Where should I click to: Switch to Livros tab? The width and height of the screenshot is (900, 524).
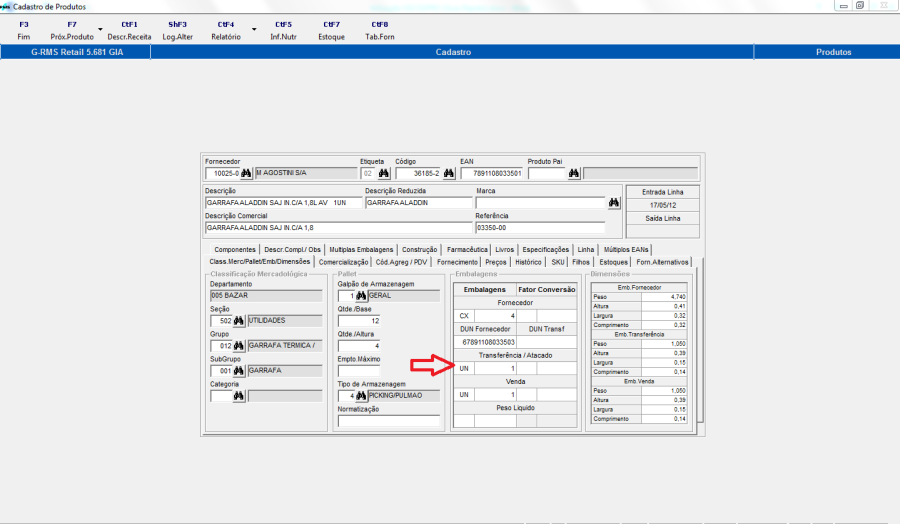tap(505, 250)
